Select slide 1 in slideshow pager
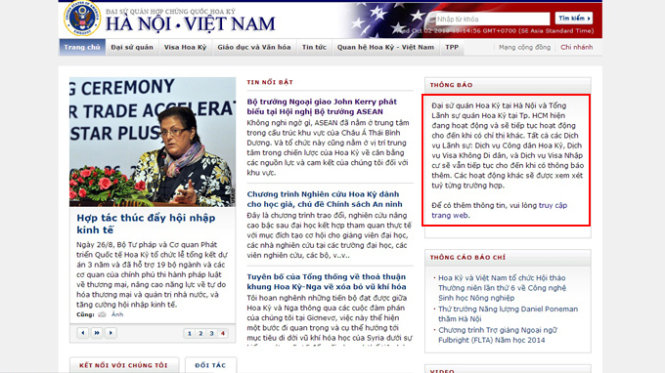The image size is (665, 373). tap(190, 333)
